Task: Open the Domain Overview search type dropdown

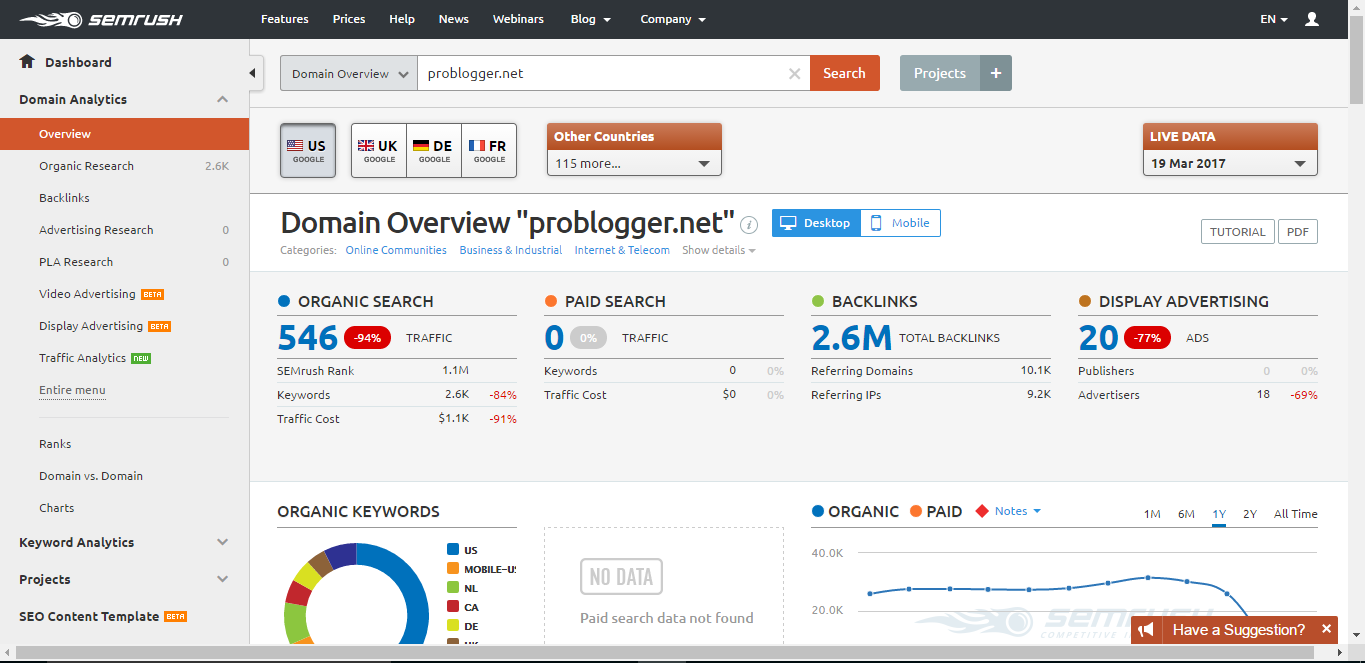Action: click(x=349, y=73)
